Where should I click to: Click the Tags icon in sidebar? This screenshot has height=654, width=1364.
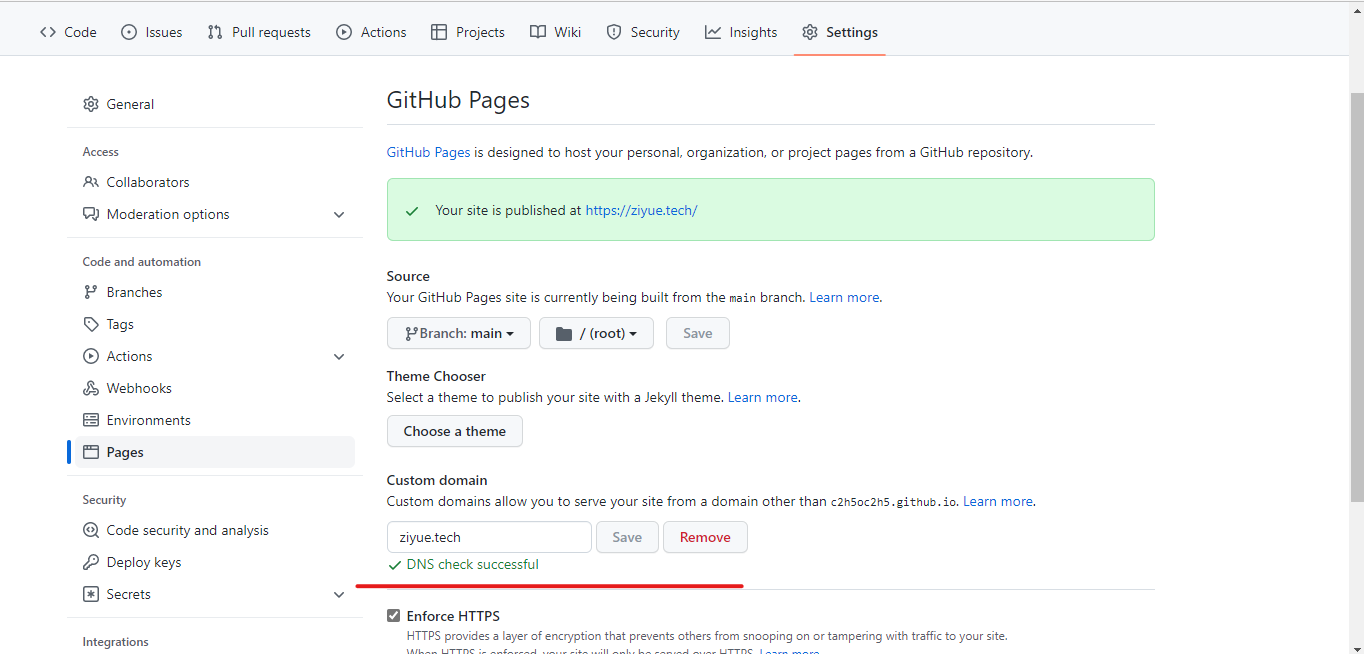point(91,324)
